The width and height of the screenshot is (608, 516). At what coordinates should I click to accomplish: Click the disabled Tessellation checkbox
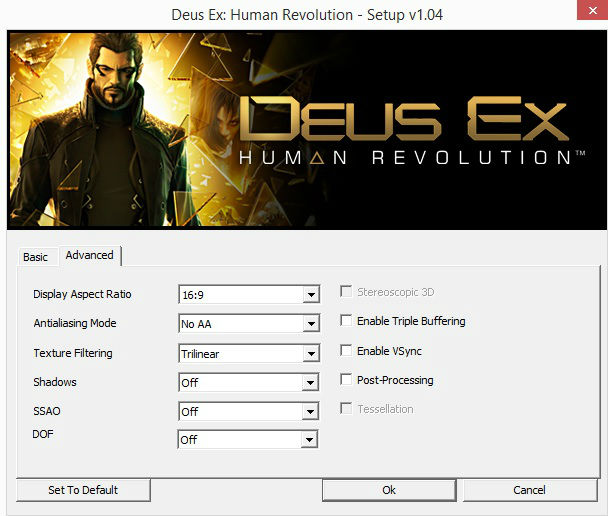click(x=346, y=409)
